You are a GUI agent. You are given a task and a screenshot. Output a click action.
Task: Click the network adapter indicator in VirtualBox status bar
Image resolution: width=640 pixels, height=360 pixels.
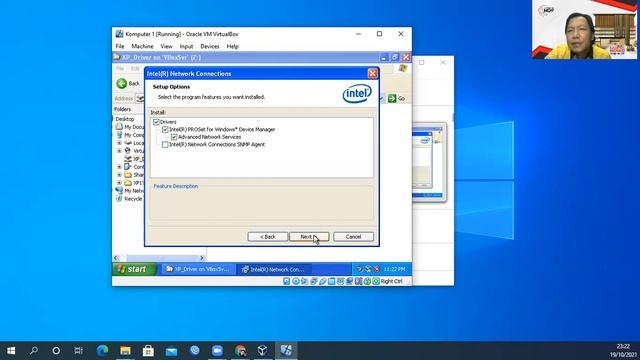tap(313, 281)
